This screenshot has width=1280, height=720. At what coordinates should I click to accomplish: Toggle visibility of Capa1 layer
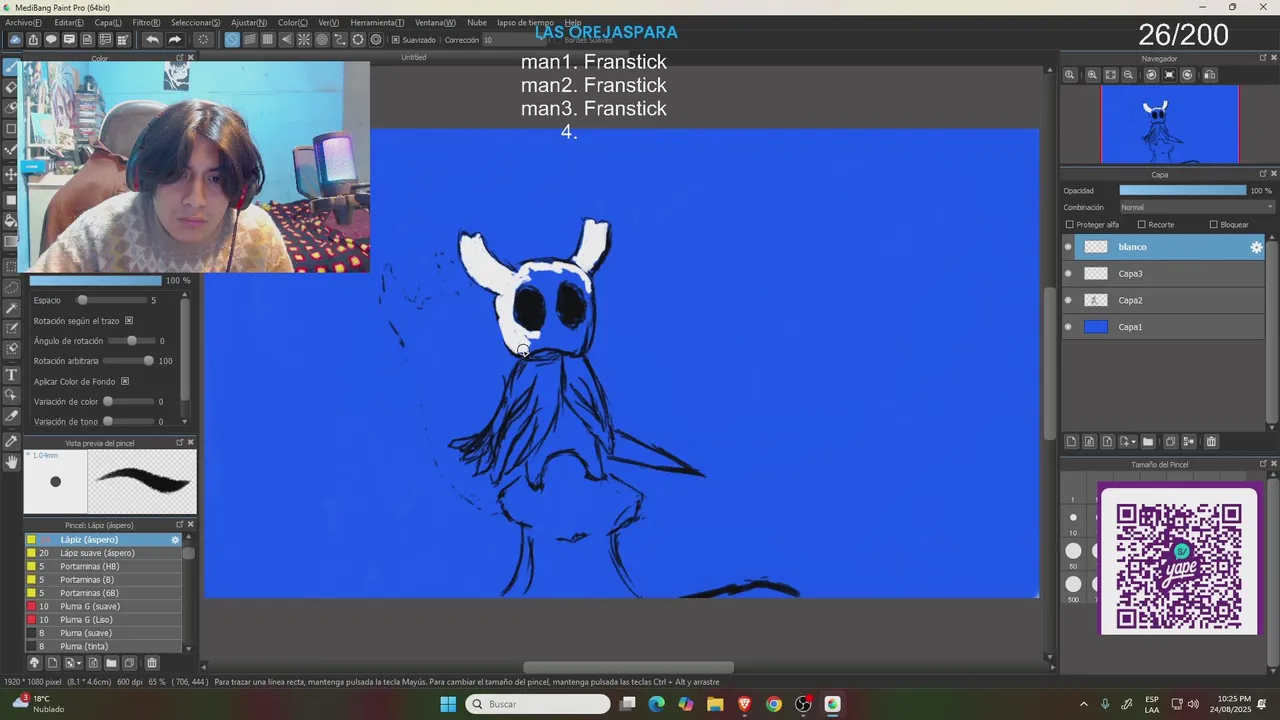[x=1068, y=327]
